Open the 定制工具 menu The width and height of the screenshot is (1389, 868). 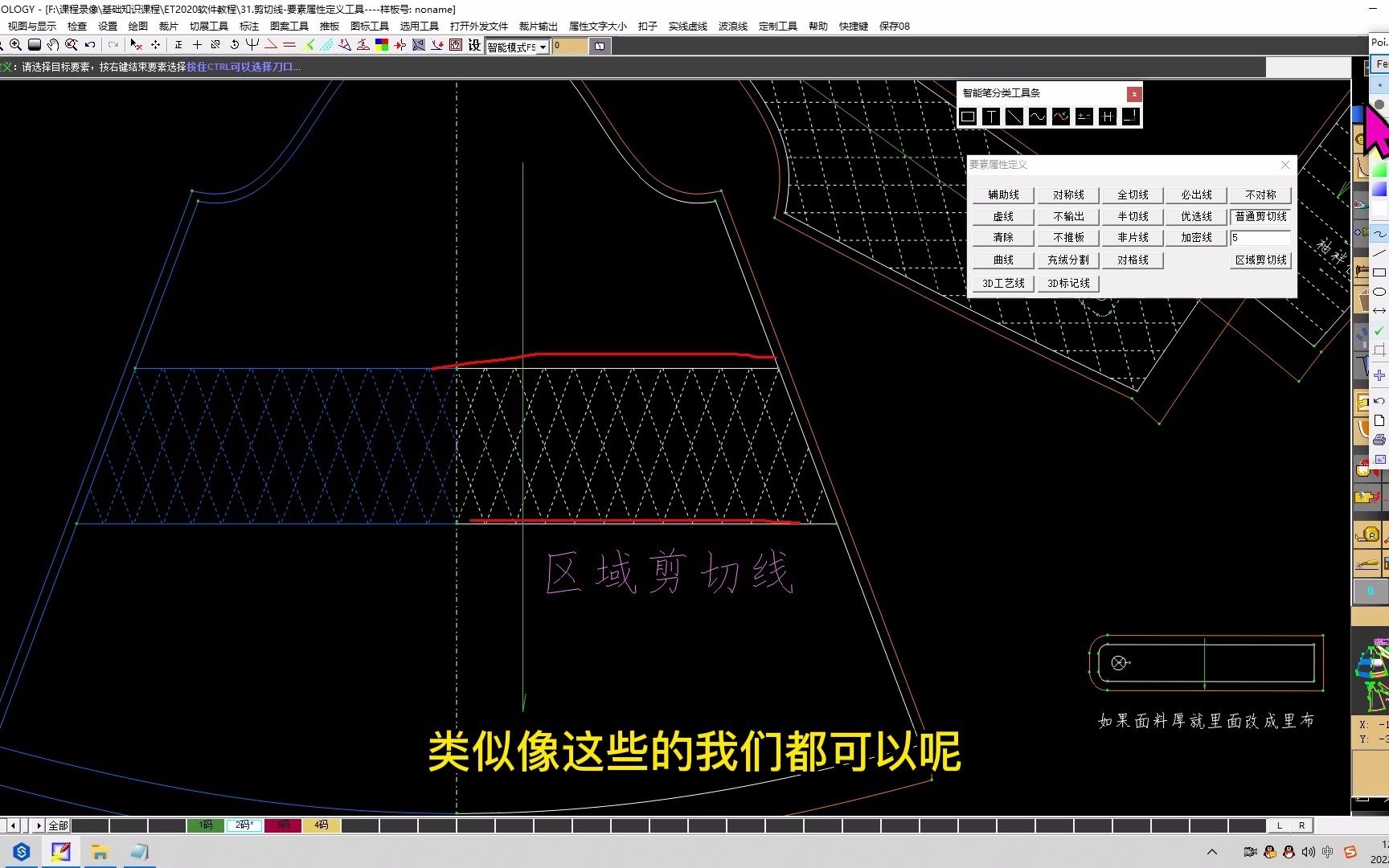[x=778, y=27]
